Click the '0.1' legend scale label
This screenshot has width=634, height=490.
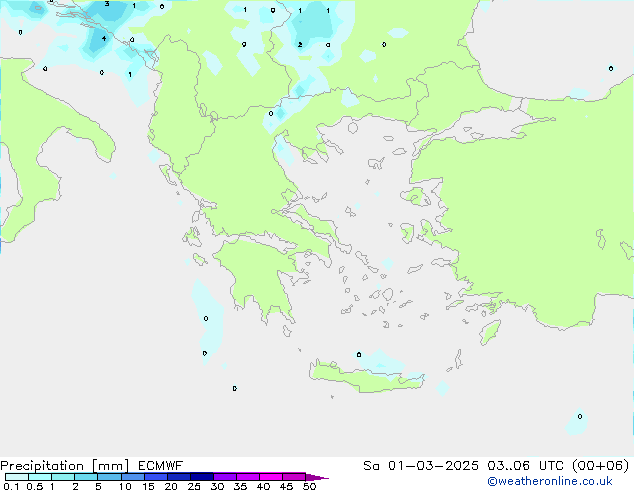[11, 486]
